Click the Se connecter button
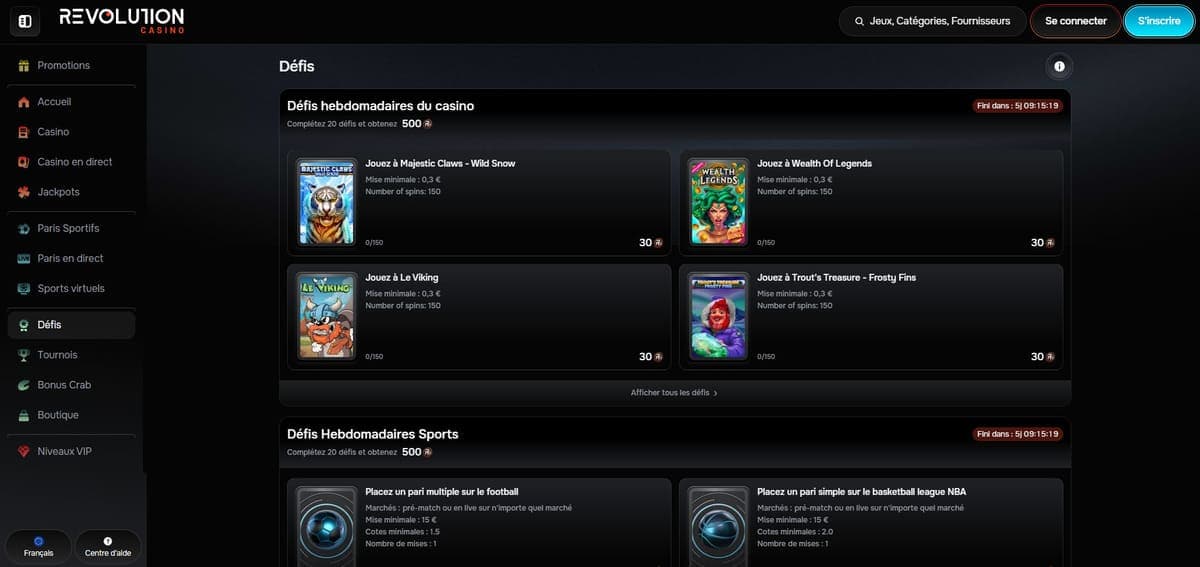The height and width of the screenshot is (567, 1200). coord(1075,21)
